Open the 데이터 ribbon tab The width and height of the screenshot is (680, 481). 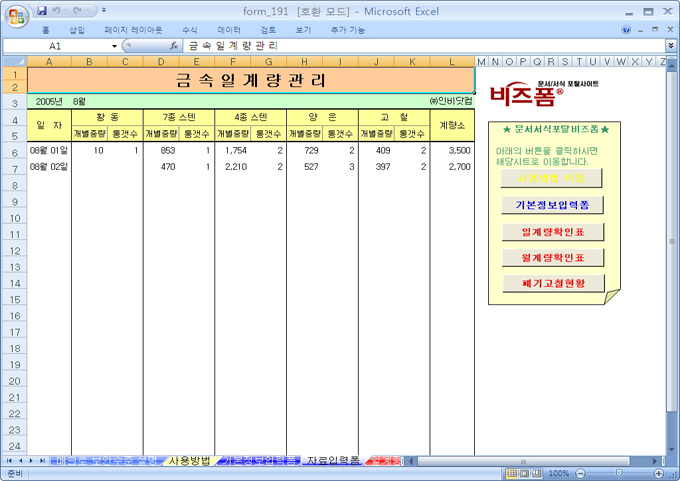point(229,30)
